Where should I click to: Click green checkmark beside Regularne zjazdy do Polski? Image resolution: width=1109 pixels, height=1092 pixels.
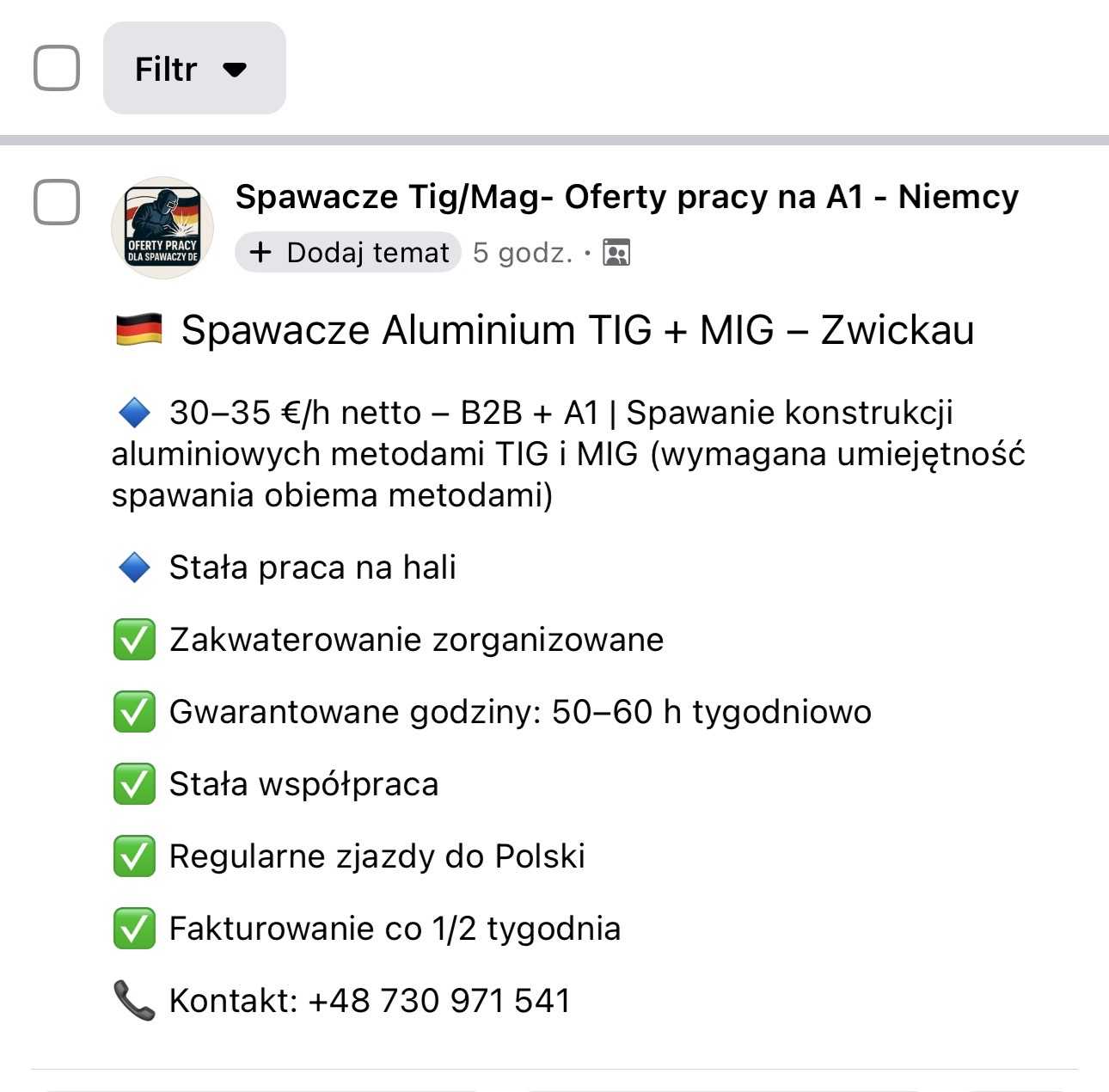[134, 856]
